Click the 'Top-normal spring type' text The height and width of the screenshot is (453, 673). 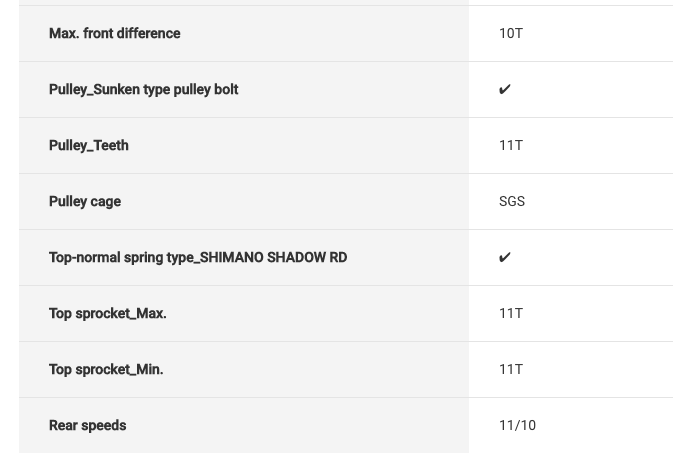[121, 257]
